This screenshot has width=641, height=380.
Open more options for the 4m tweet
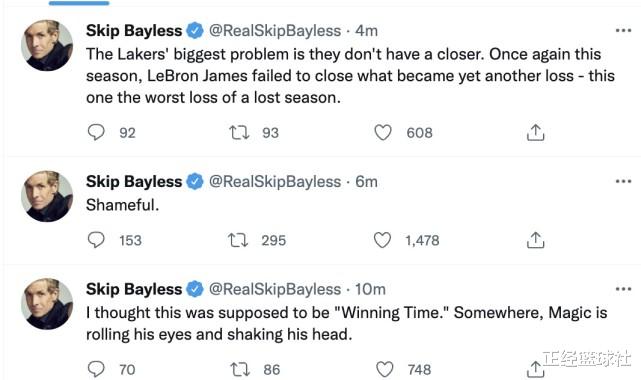pyautogui.click(x=623, y=31)
